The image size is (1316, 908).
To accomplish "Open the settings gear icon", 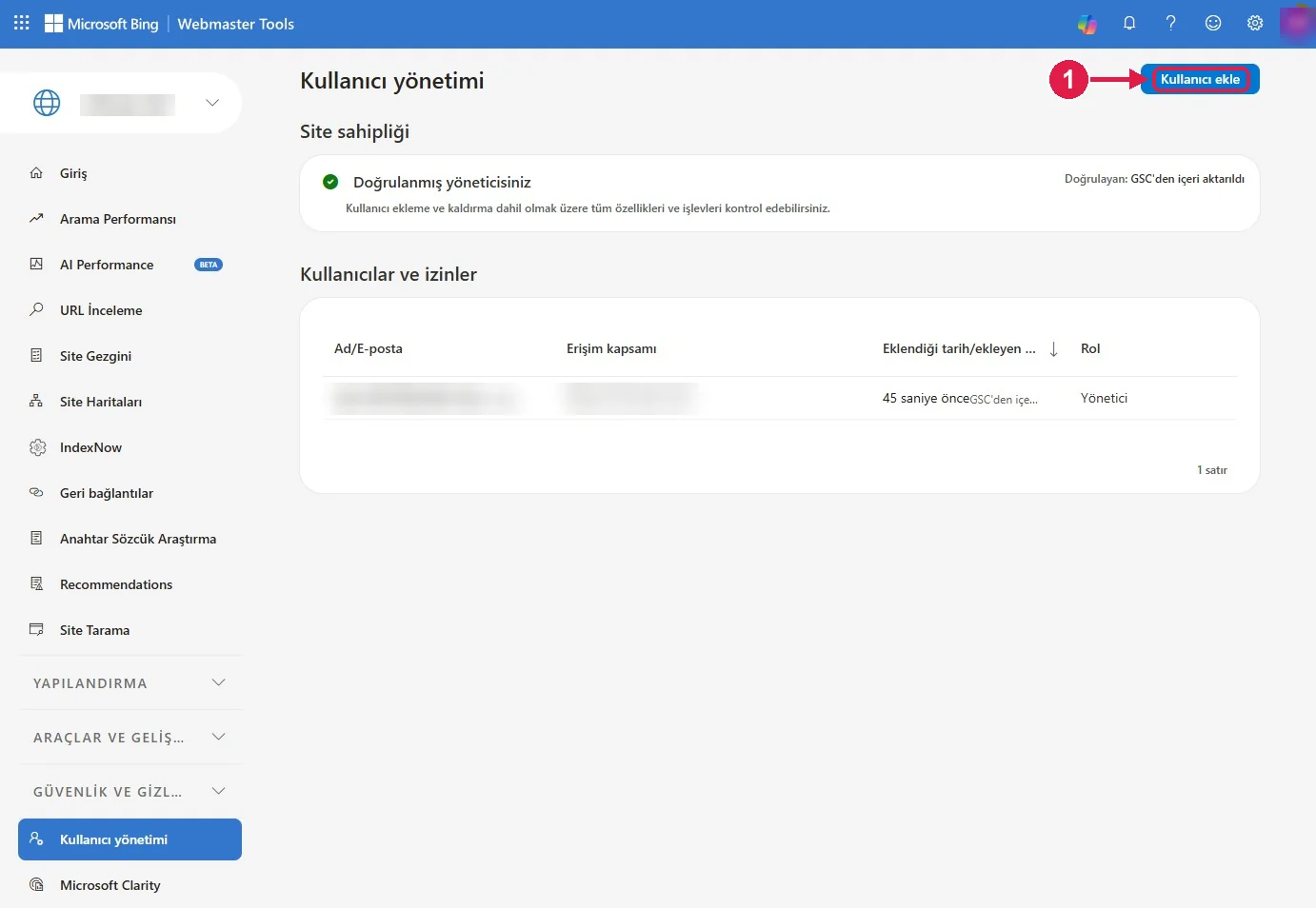I will pyautogui.click(x=1255, y=23).
